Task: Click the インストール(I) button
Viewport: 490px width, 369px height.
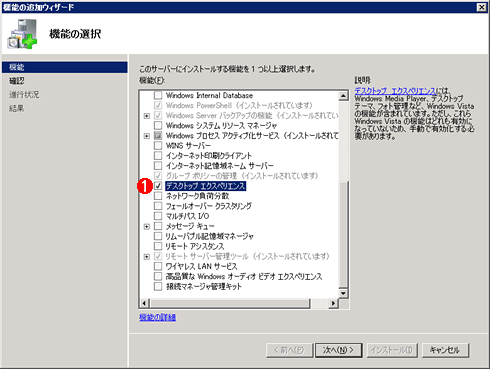Action: (x=392, y=350)
